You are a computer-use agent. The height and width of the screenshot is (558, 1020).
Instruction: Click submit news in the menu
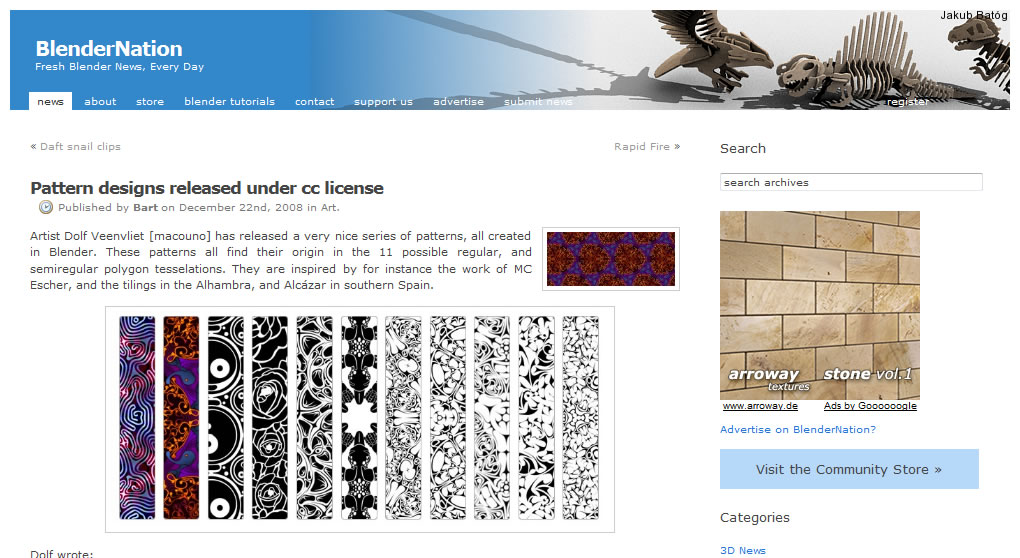[538, 102]
